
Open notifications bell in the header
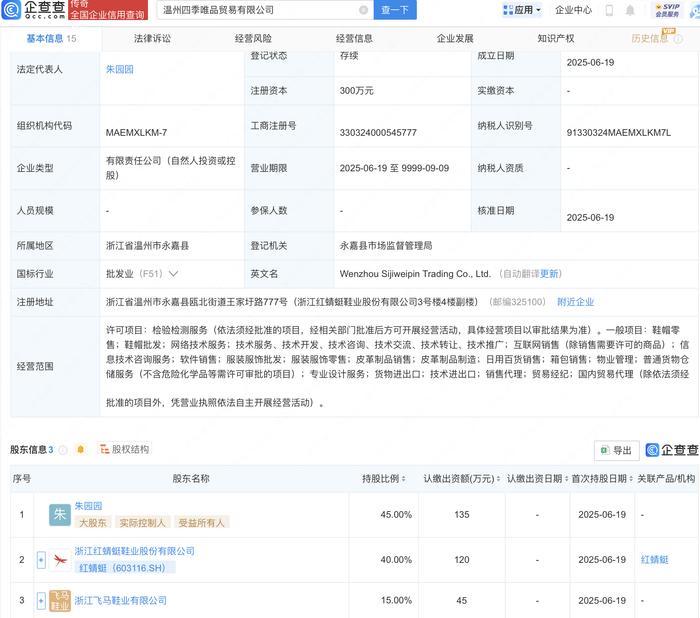pos(630,10)
